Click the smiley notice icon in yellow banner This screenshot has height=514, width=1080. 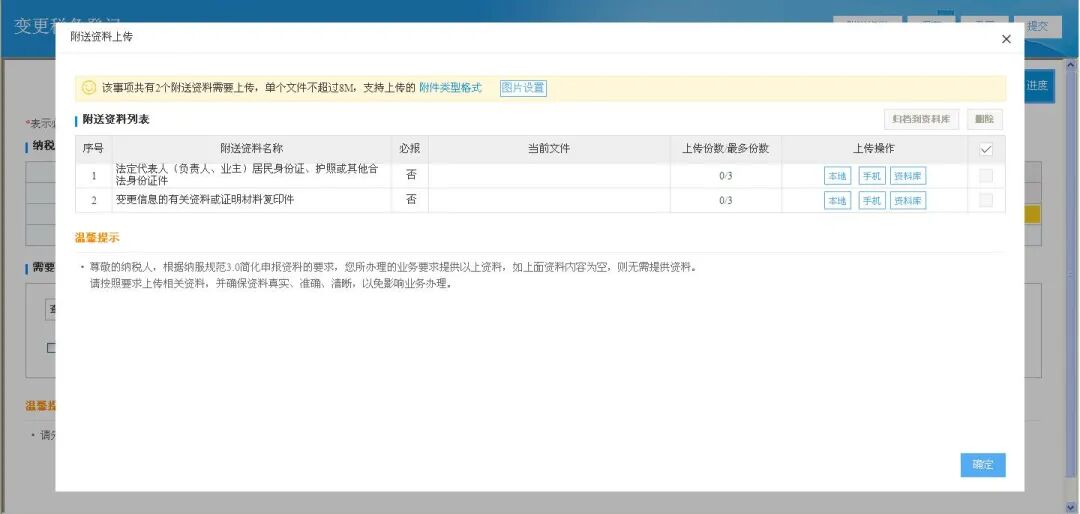[x=89, y=88]
